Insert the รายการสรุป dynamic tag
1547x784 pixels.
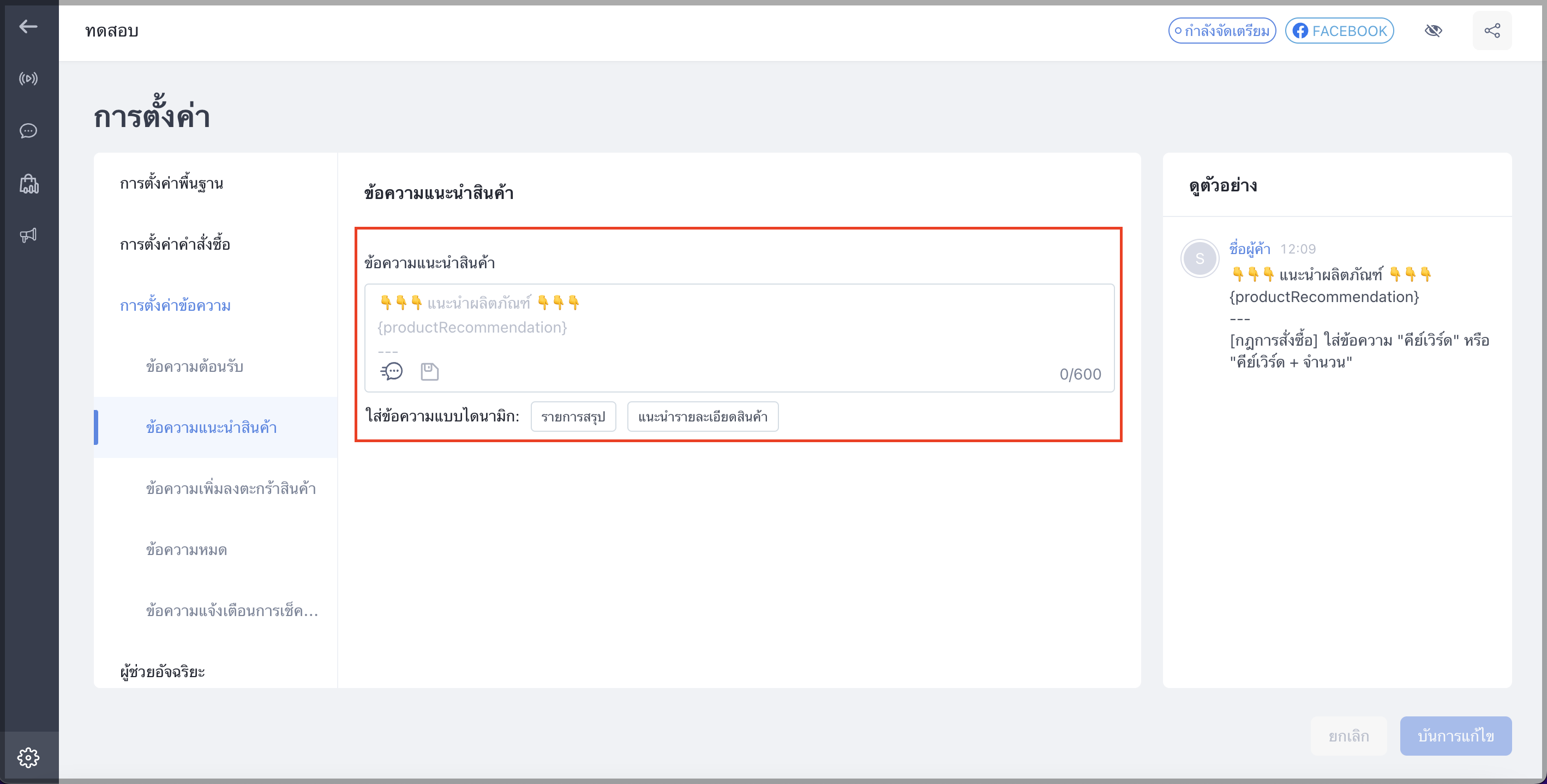click(x=573, y=417)
